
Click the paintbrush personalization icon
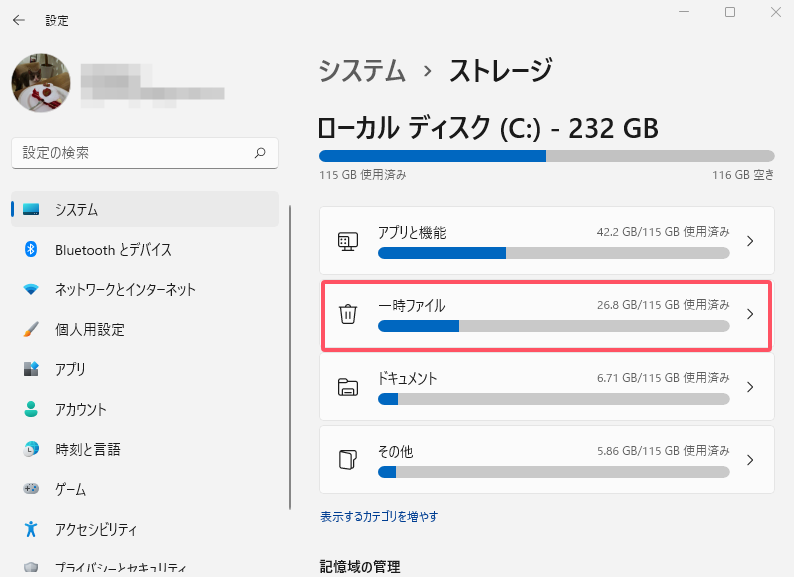click(x=31, y=329)
